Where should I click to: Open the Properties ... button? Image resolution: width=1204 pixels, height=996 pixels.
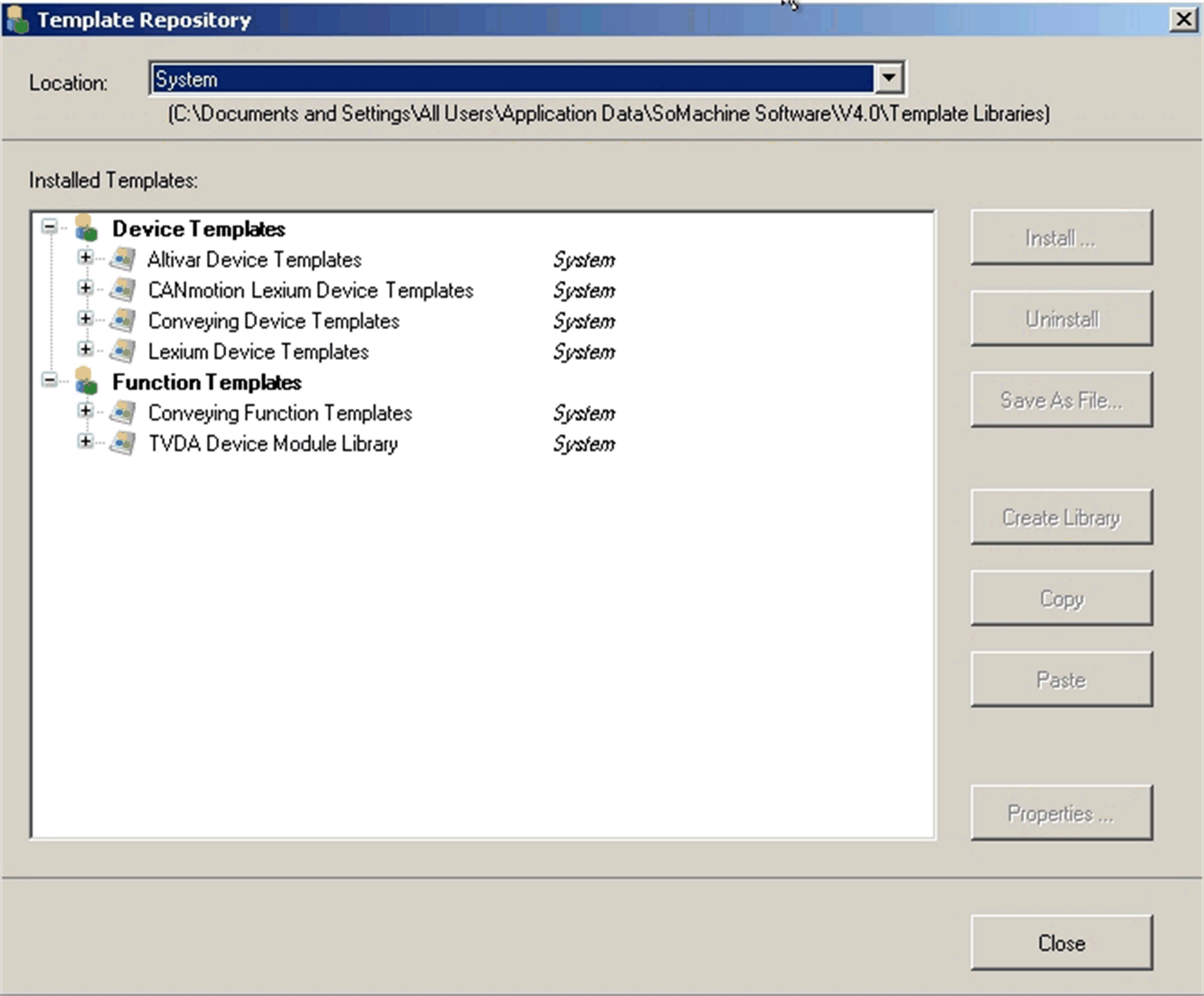(x=1061, y=813)
